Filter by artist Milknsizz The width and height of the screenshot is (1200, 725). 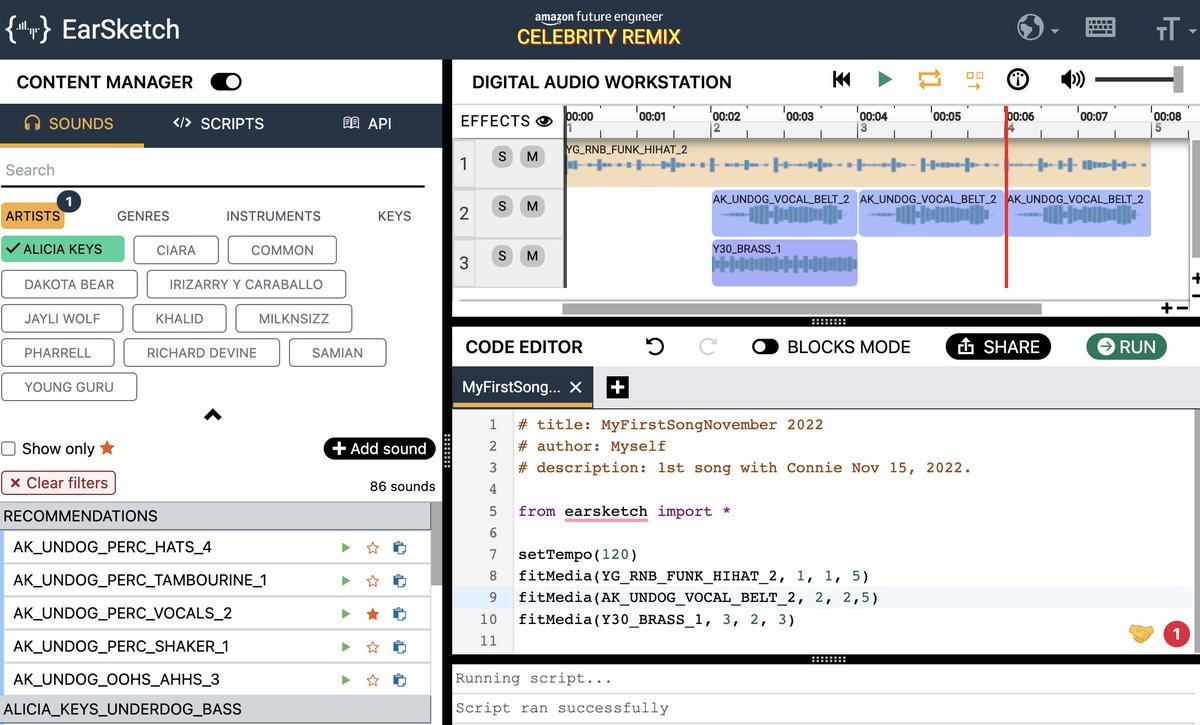(x=295, y=319)
